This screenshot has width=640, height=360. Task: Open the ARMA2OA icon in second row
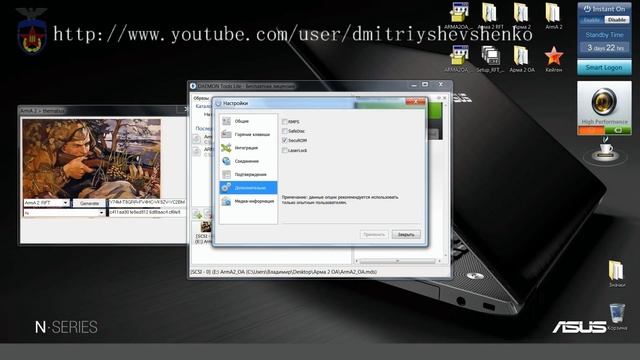tap(458, 59)
